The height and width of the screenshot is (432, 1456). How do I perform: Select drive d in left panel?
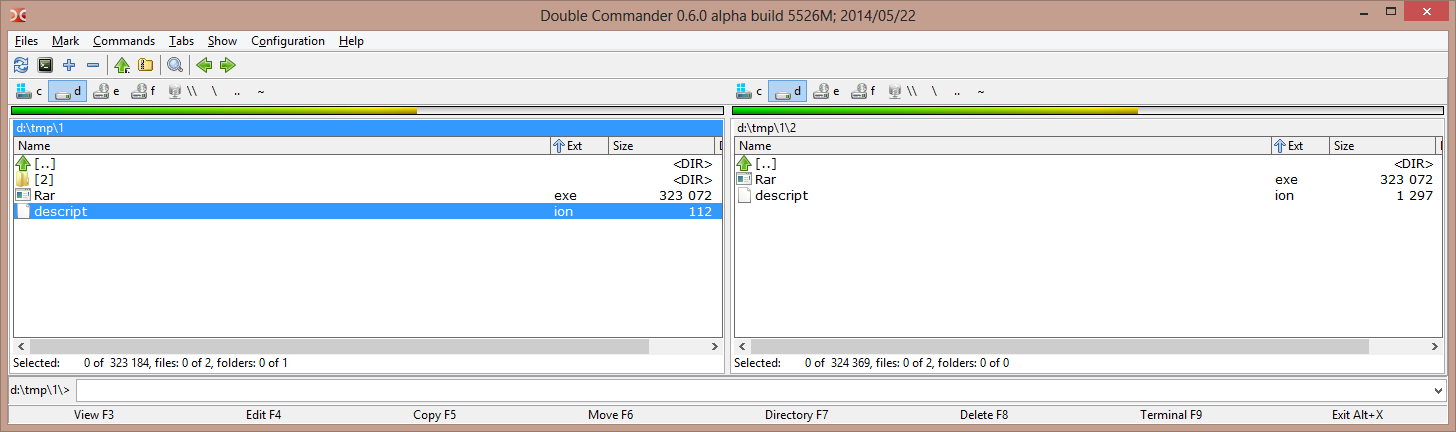point(67,91)
